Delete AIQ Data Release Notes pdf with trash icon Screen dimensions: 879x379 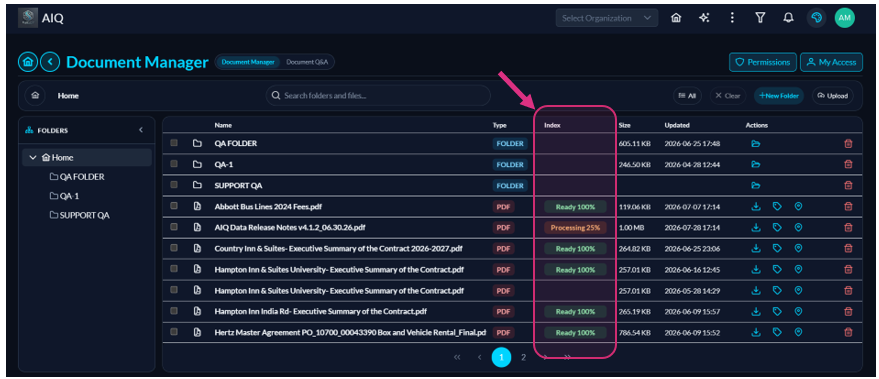[x=848, y=228]
